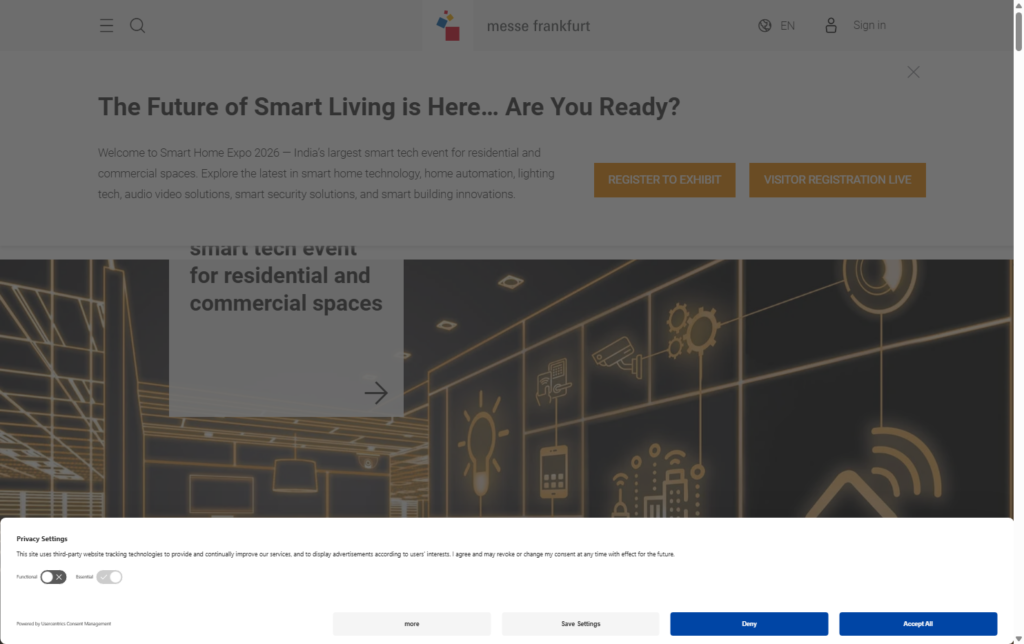Viewport: 1024px width, 644px height.
Task: Click Register to Exhibit button
Action: [664, 180]
